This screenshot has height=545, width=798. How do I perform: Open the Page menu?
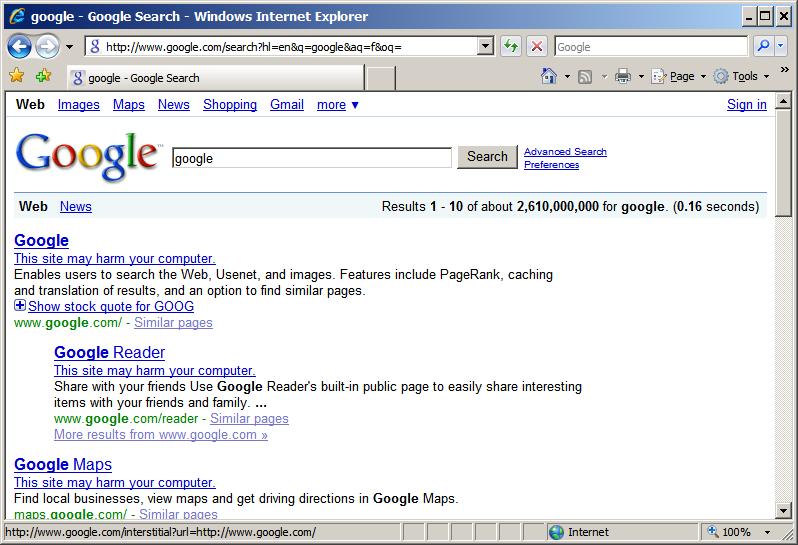pos(678,76)
